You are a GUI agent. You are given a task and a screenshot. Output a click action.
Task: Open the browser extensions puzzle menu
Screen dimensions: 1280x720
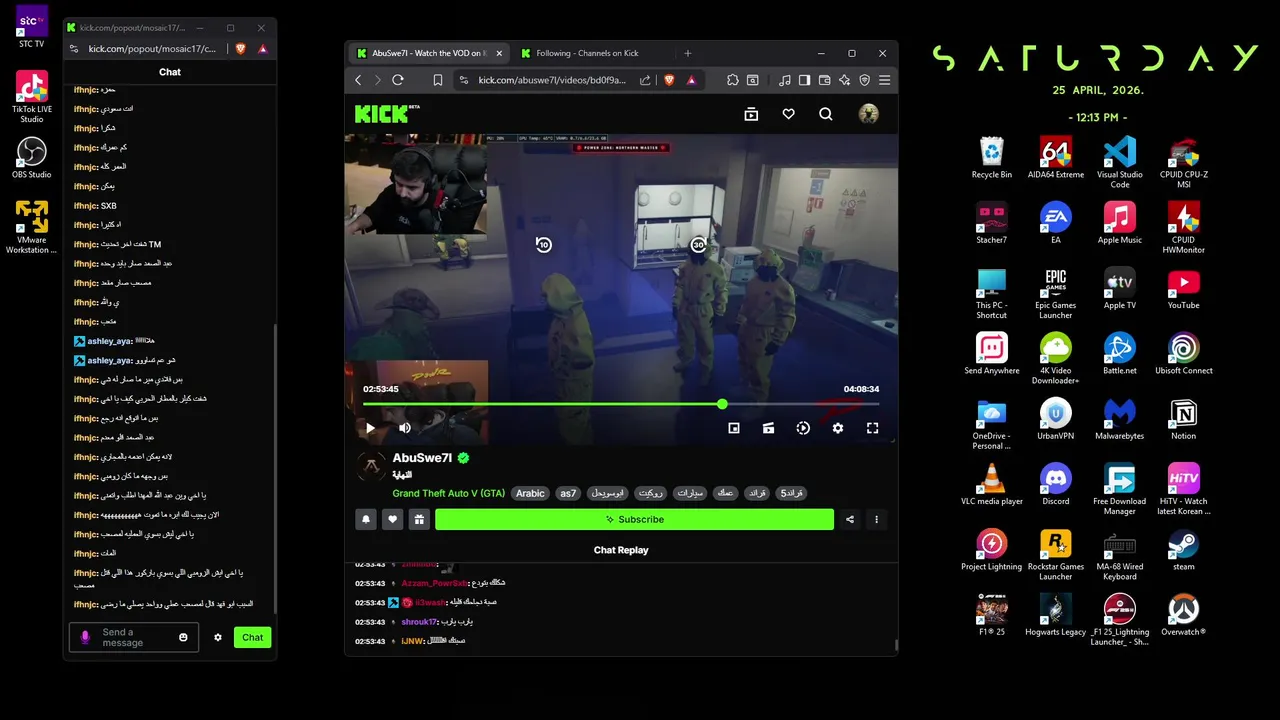tap(732, 80)
